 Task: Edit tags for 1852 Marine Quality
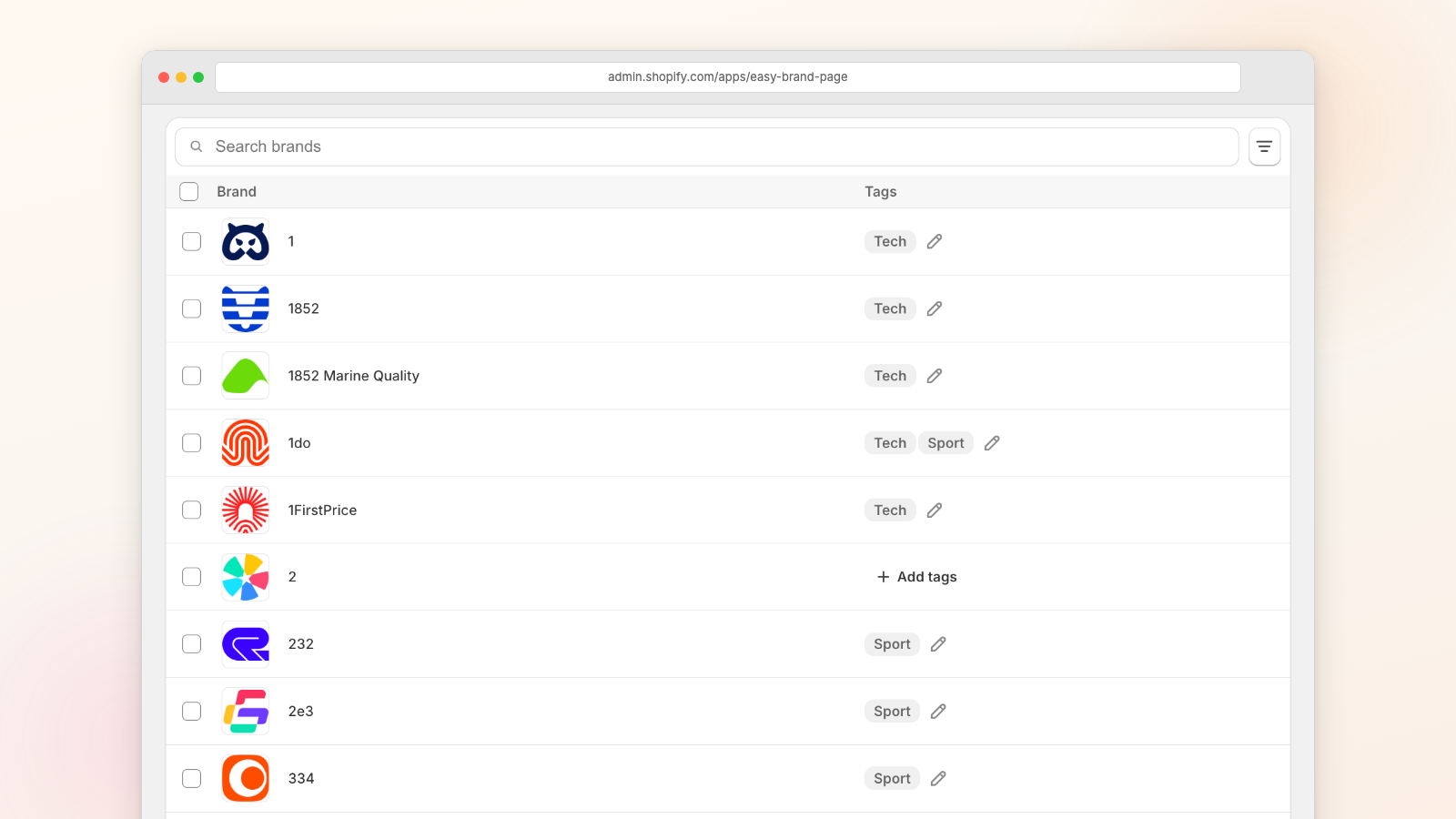click(935, 376)
